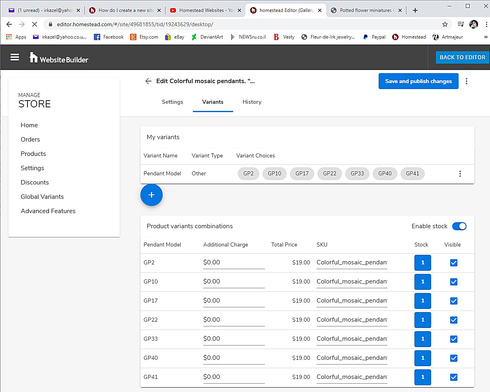The image size is (490, 392).
Task: Switch to the Settings tab
Action: 172,102
